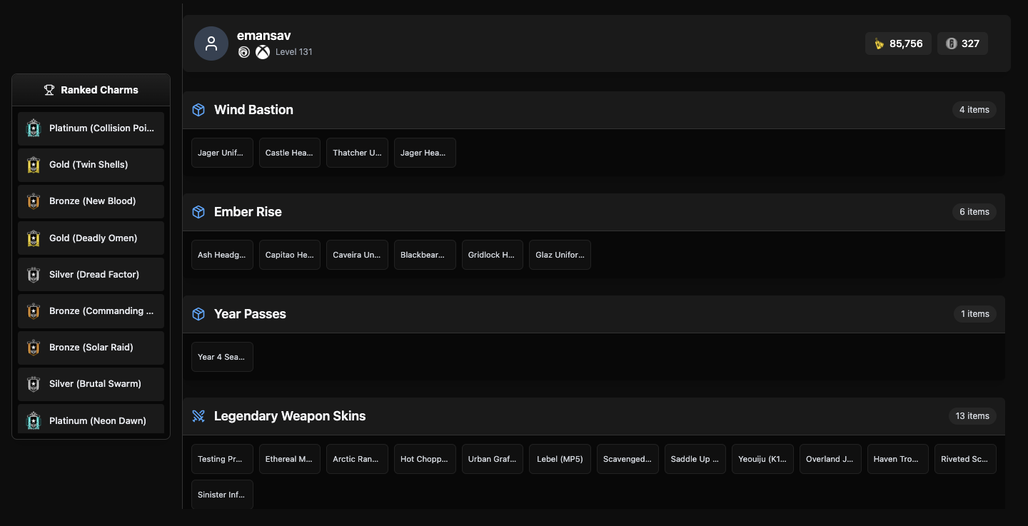This screenshot has width=1028, height=526.
Task: Click the R6 credits icon showing 327
Action: (951, 44)
